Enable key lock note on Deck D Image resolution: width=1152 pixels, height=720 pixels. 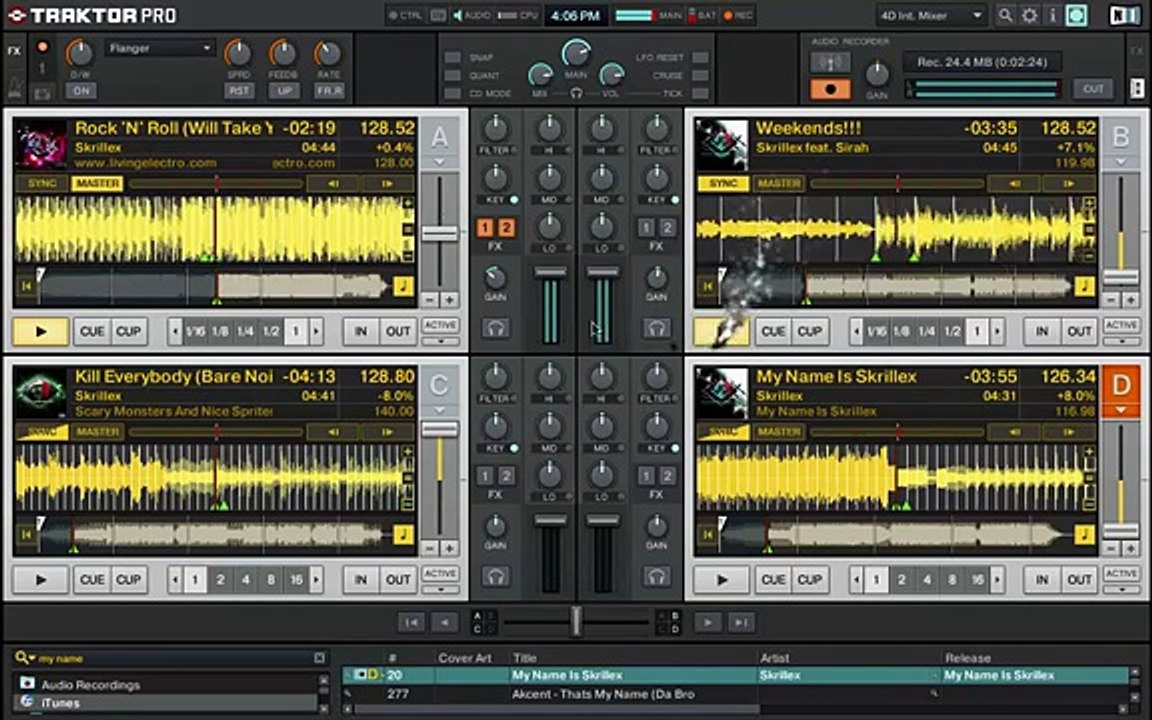tap(1084, 534)
